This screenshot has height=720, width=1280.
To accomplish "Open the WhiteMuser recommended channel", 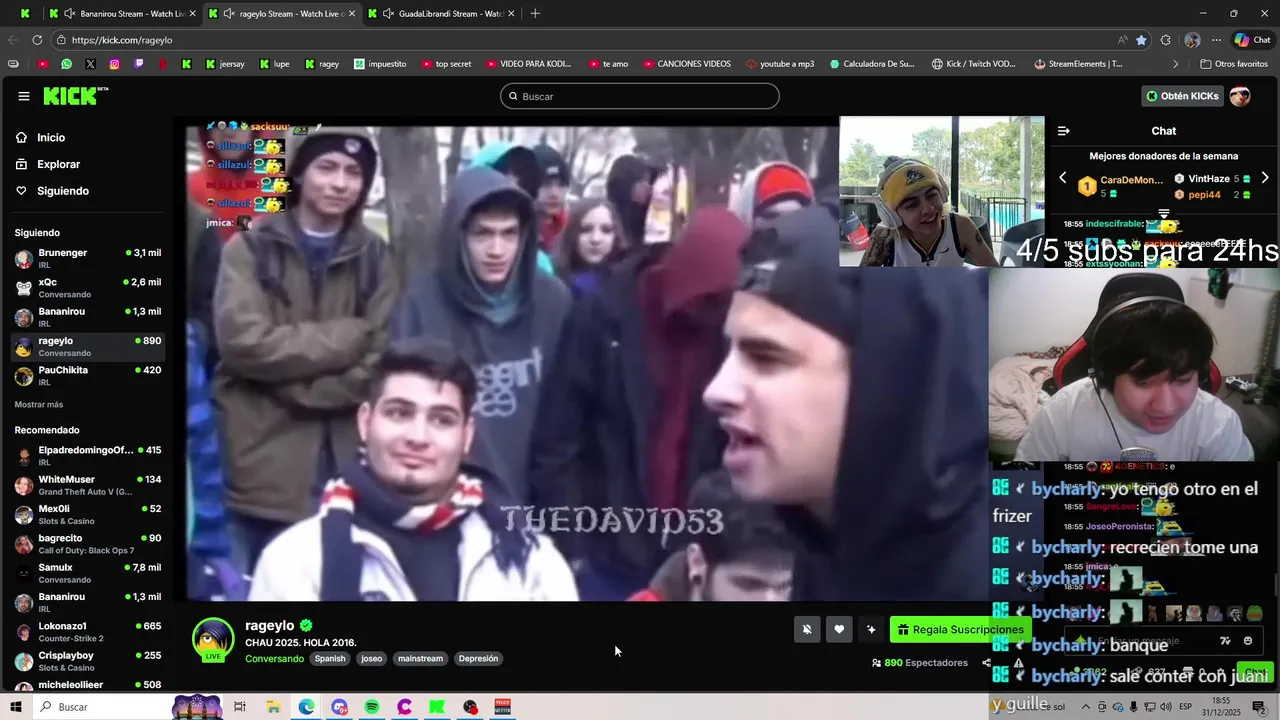I will (88, 485).
